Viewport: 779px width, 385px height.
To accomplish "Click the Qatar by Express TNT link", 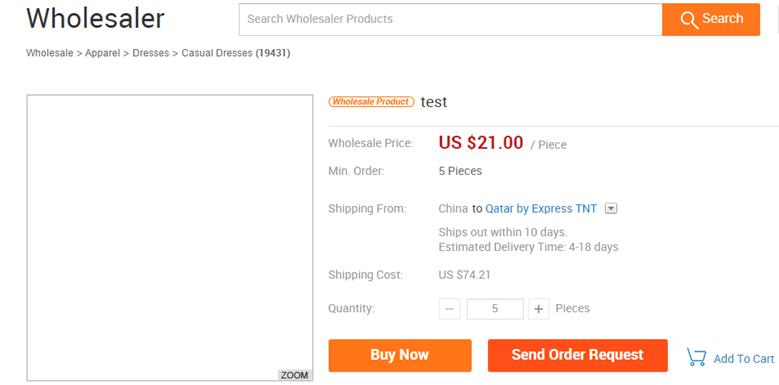I will 541,209.
